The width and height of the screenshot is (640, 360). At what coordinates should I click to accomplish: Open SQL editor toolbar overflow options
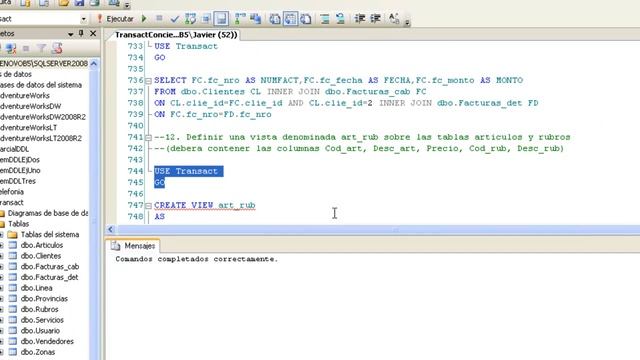[407, 22]
